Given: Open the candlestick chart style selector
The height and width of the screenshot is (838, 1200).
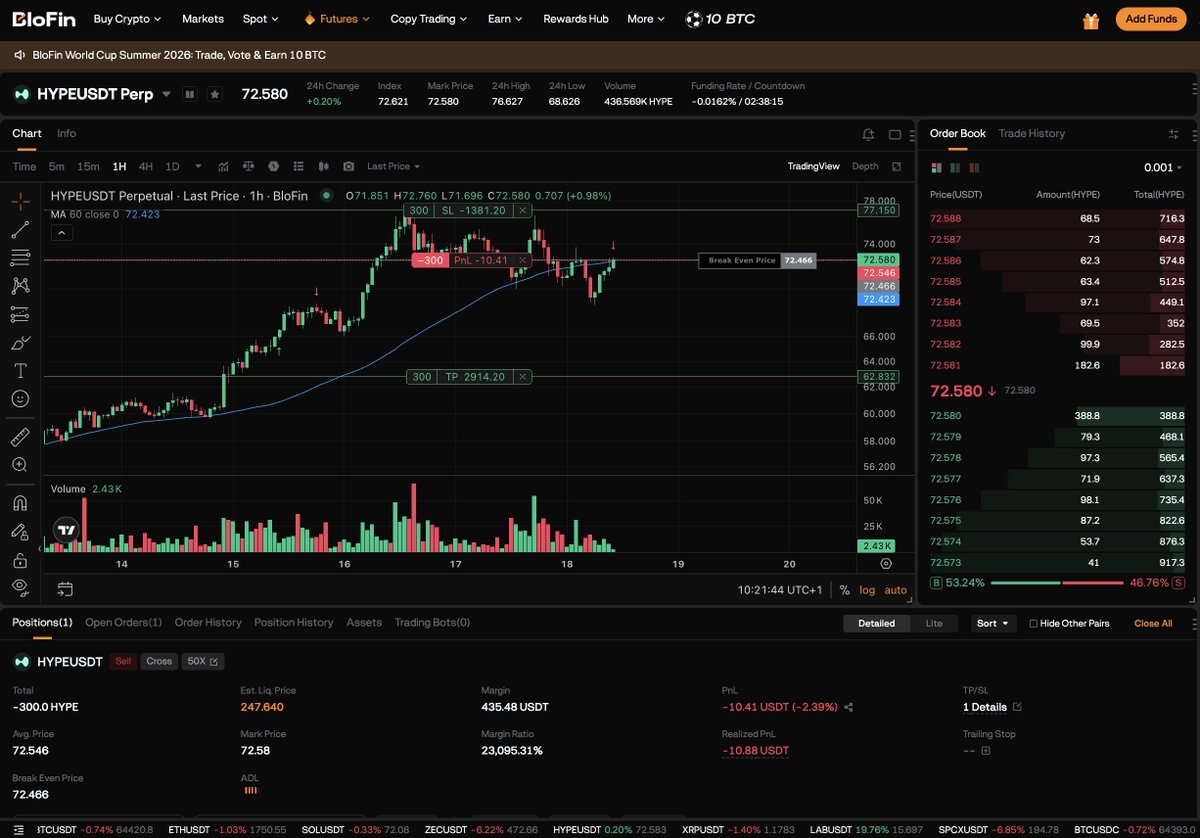Looking at the screenshot, I should click(x=323, y=166).
